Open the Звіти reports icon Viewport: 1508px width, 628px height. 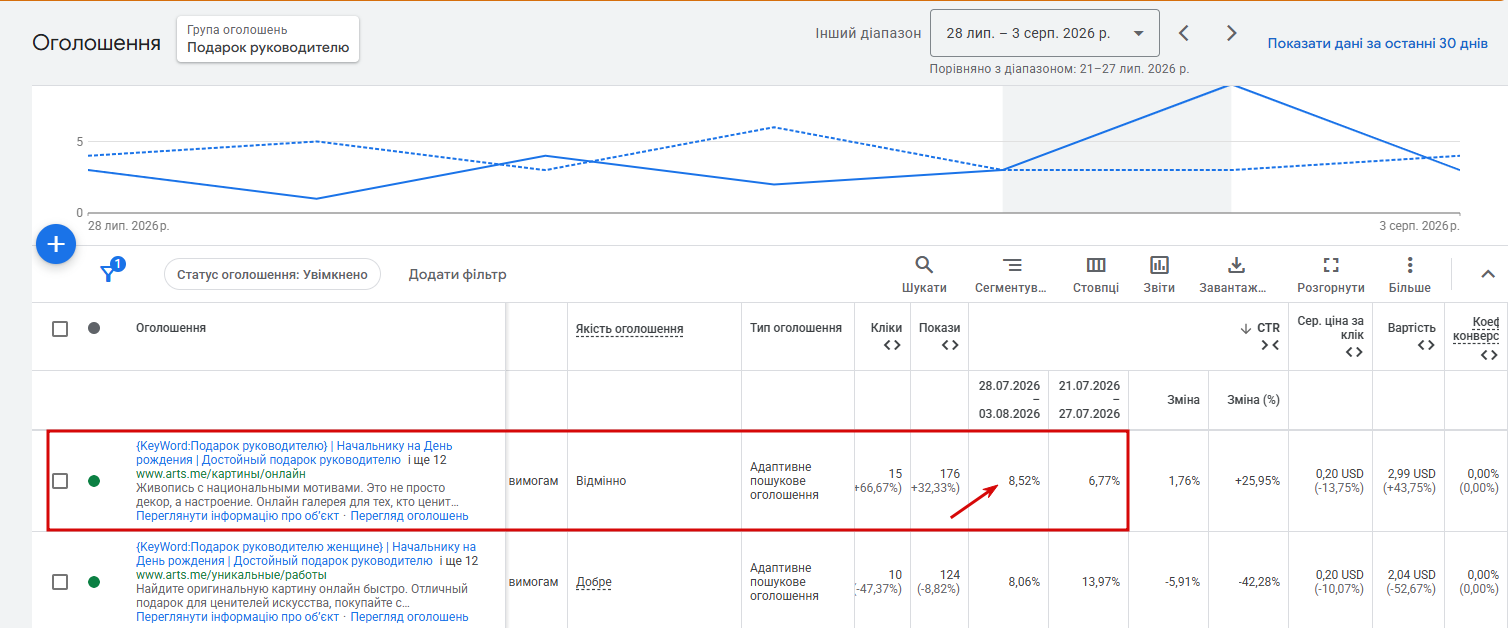[1160, 275]
